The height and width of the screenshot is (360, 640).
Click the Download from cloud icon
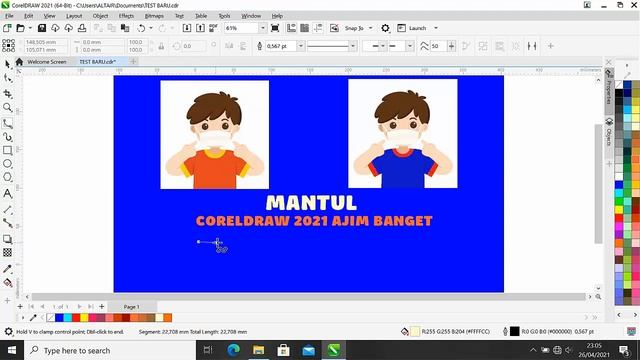pyautogui.click(x=55, y=28)
